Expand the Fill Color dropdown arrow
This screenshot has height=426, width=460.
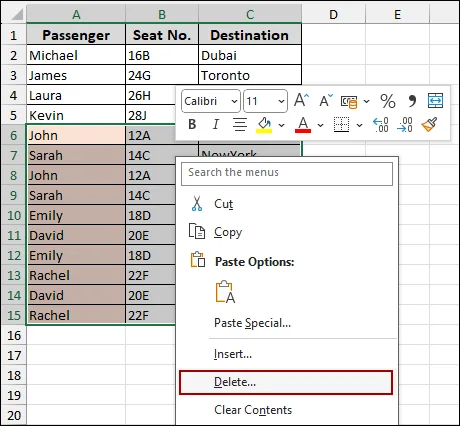tap(281, 125)
